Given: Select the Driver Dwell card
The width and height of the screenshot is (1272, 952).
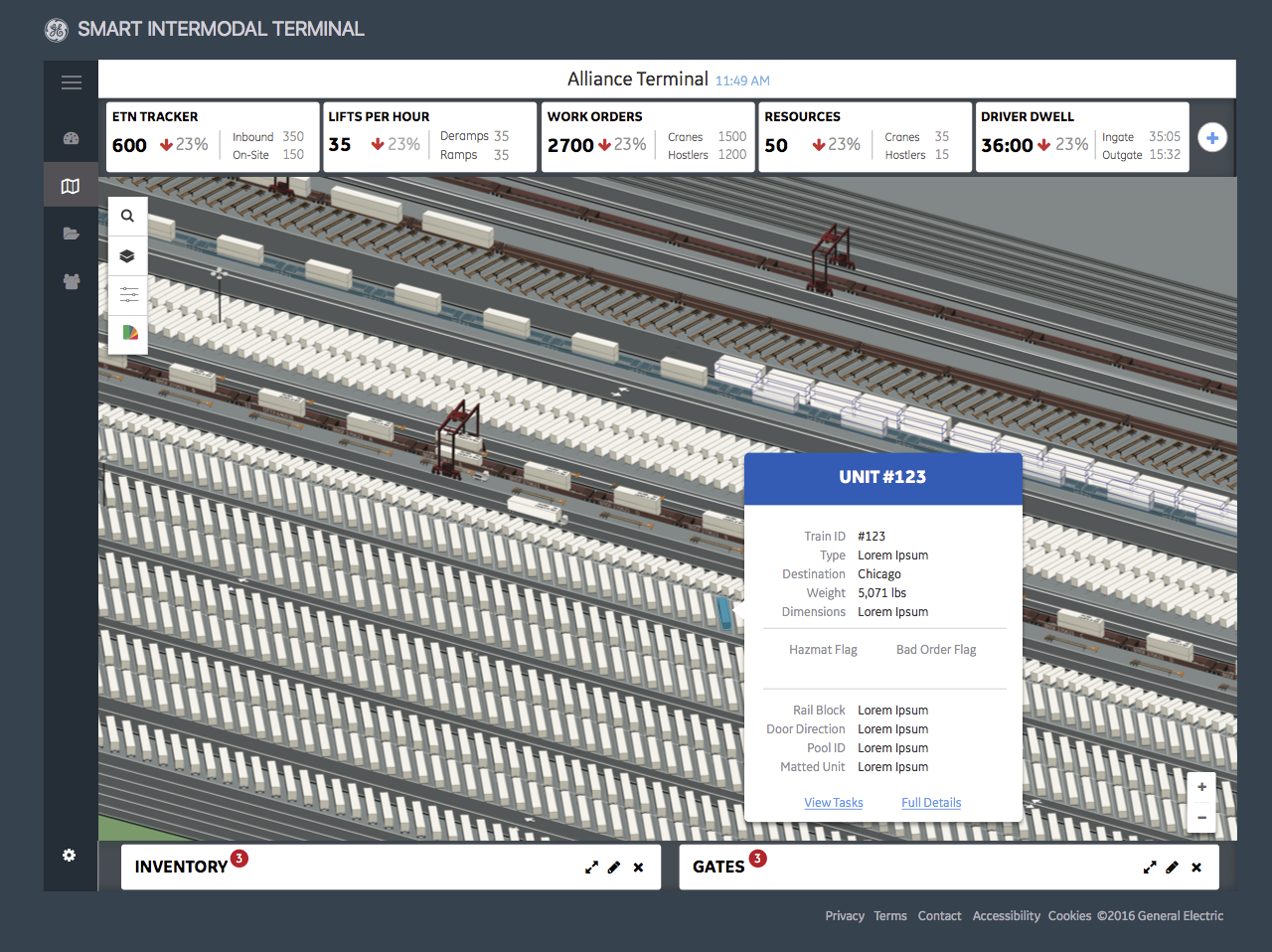Looking at the screenshot, I should pos(1082,137).
